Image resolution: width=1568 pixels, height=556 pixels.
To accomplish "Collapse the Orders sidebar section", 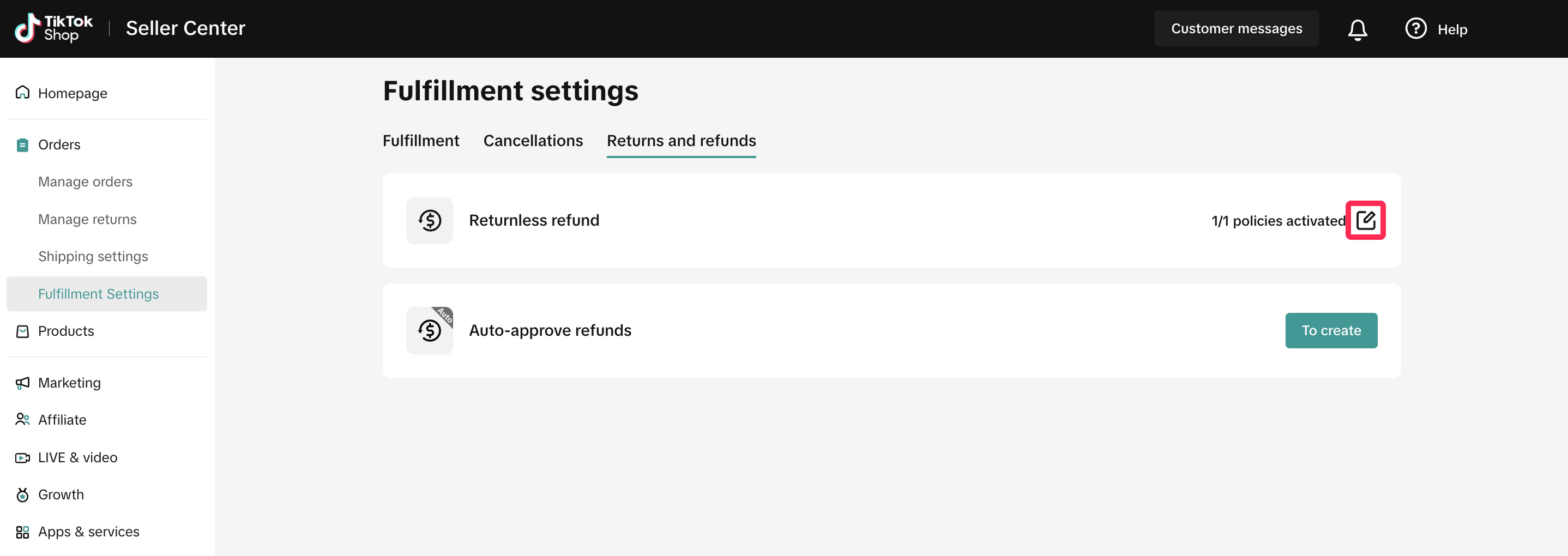I will point(59,145).
